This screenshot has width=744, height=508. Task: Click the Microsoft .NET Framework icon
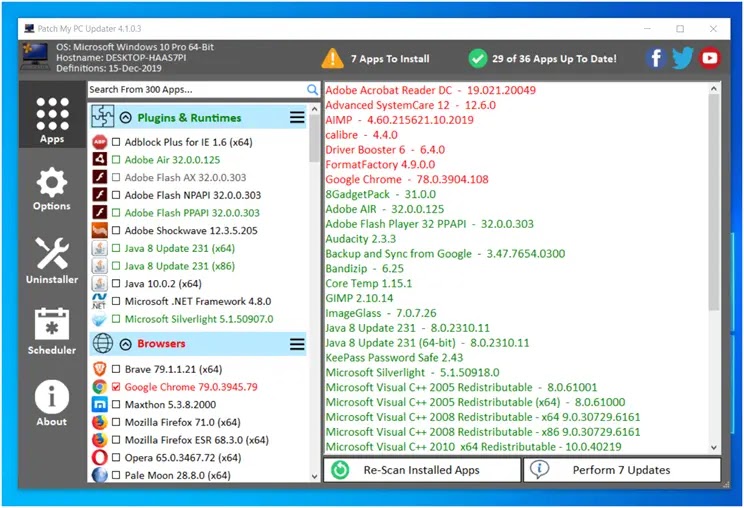(99, 301)
